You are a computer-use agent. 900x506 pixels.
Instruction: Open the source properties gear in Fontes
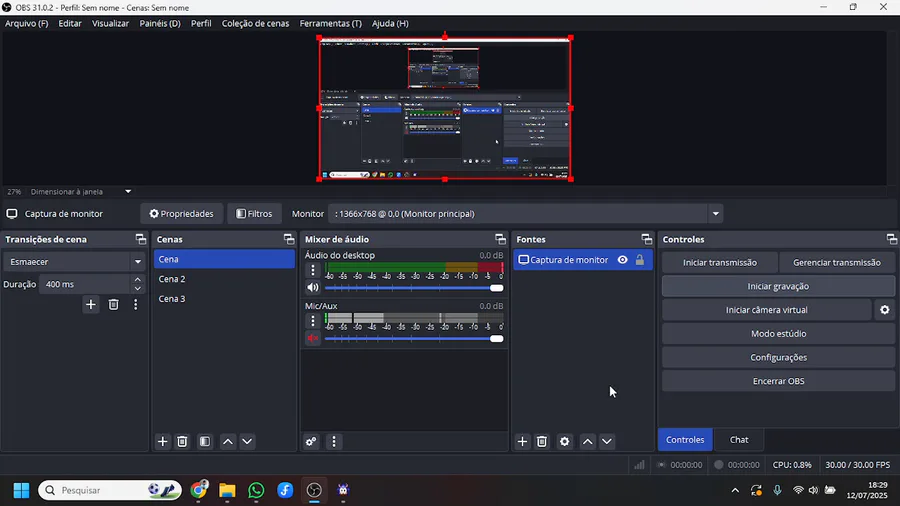click(565, 441)
